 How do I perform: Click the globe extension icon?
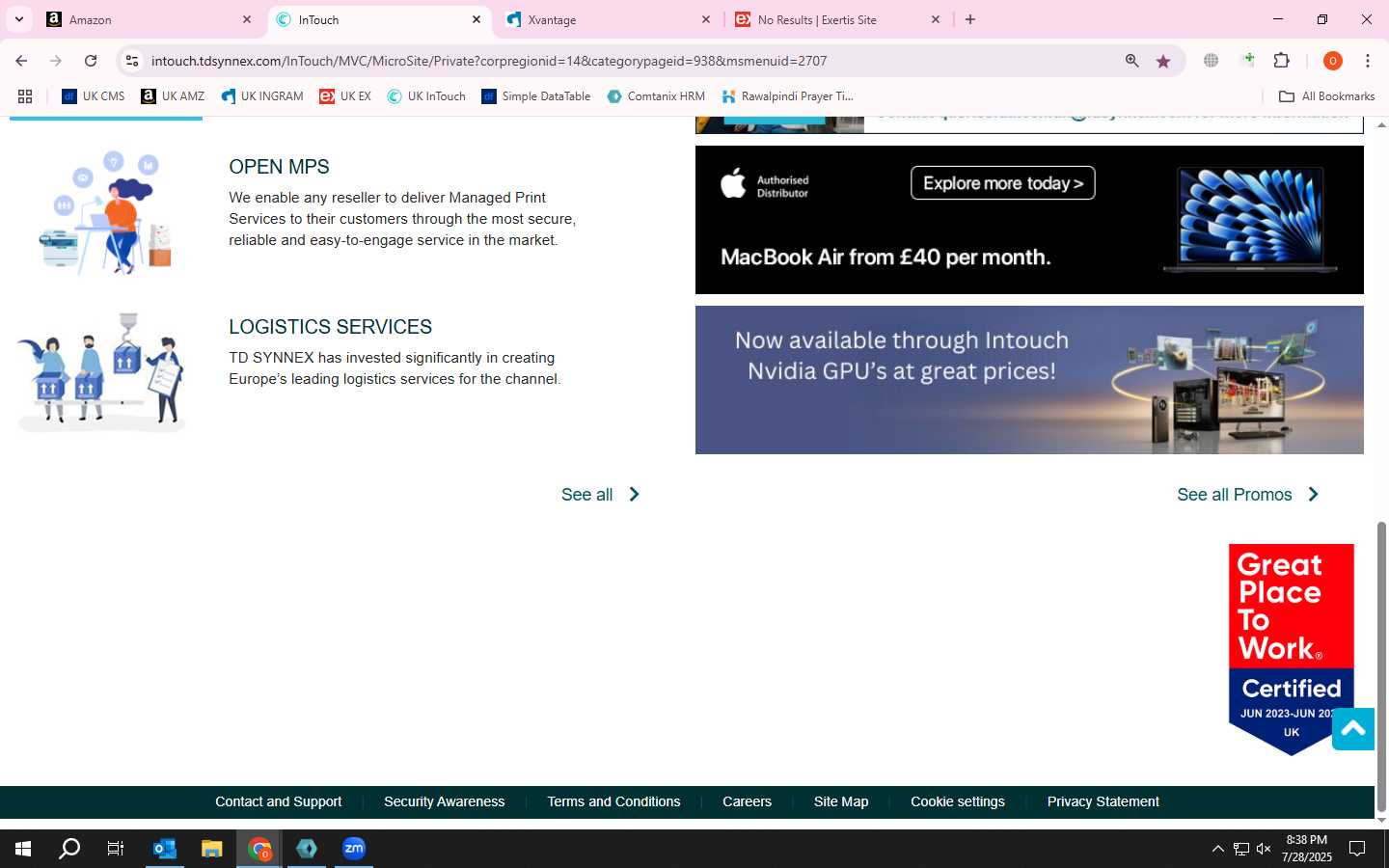click(x=1212, y=61)
